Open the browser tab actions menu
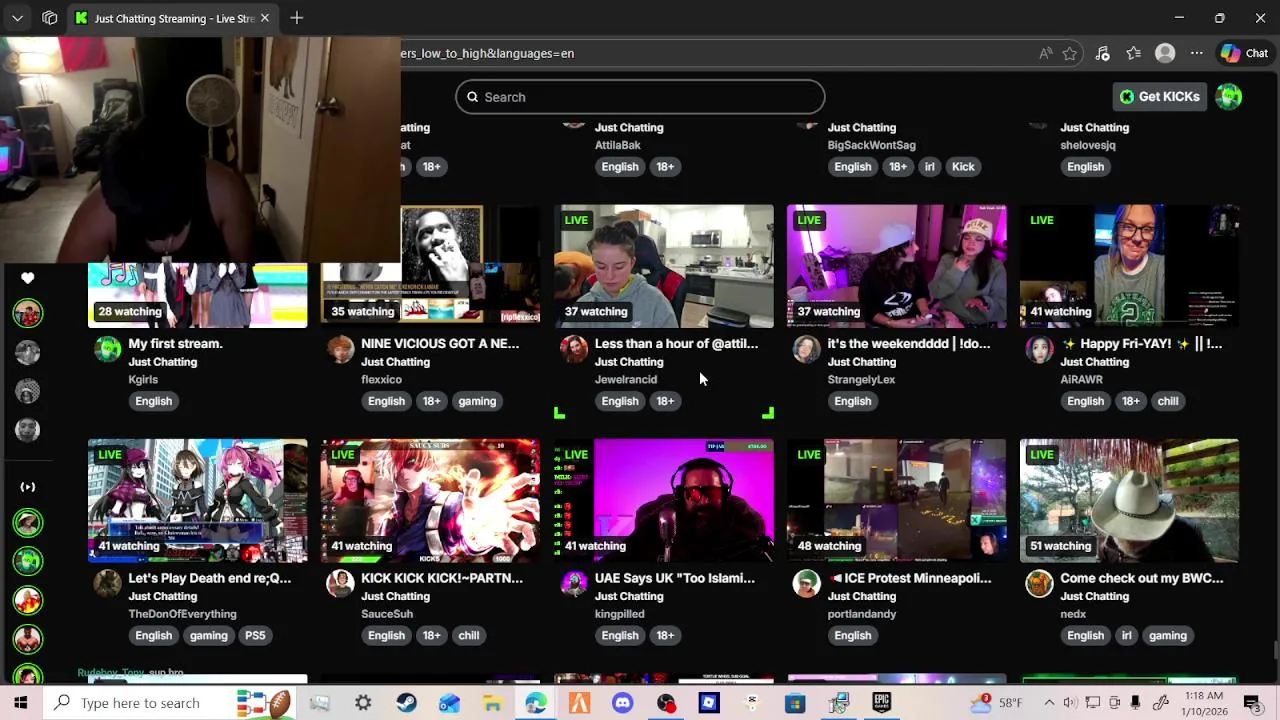 pyautogui.click(x=17, y=18)
